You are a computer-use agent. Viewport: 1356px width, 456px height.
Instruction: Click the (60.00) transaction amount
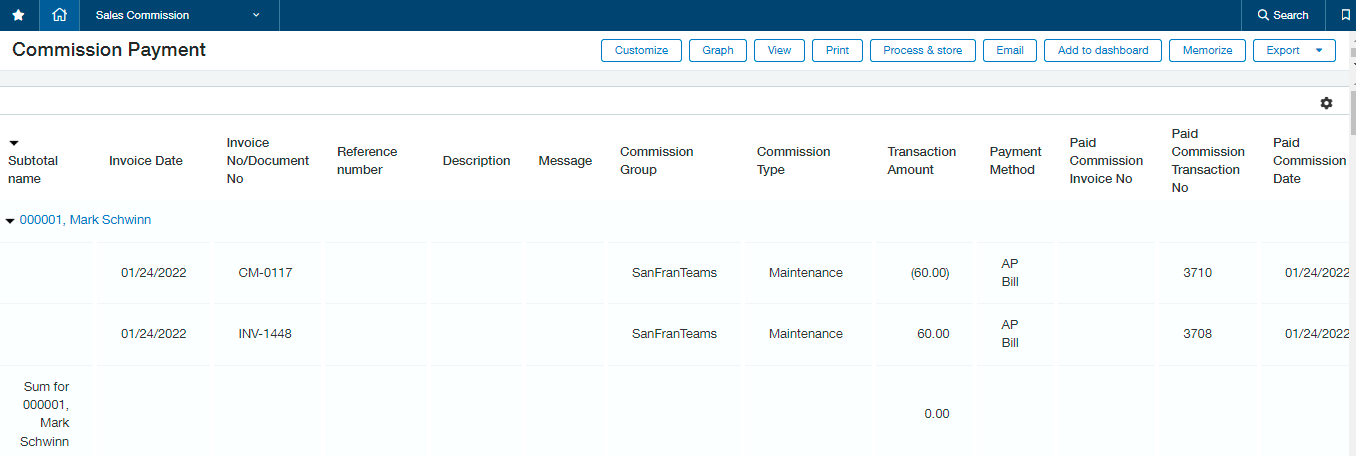coord(930,273)
